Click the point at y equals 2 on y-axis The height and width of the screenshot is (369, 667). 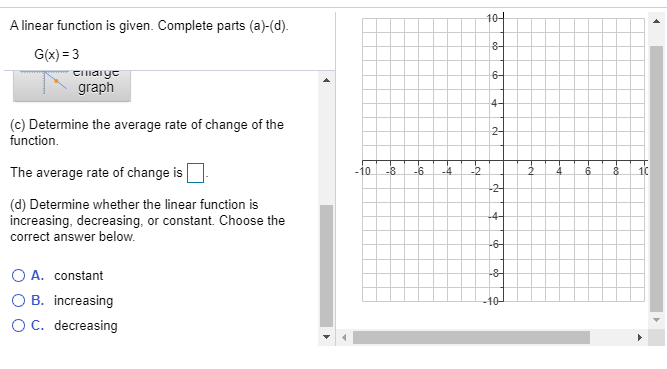point(503,132)
